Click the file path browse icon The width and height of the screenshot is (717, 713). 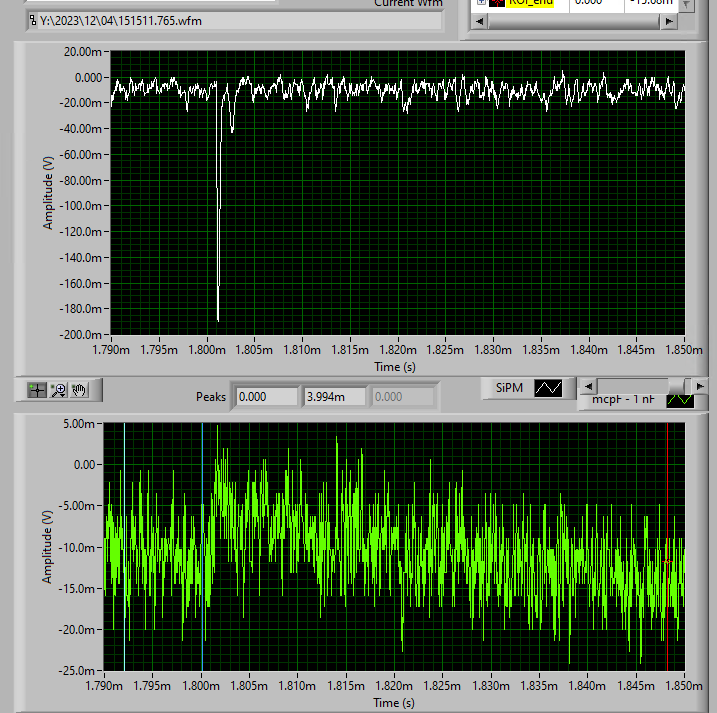(x=33, y=20)
